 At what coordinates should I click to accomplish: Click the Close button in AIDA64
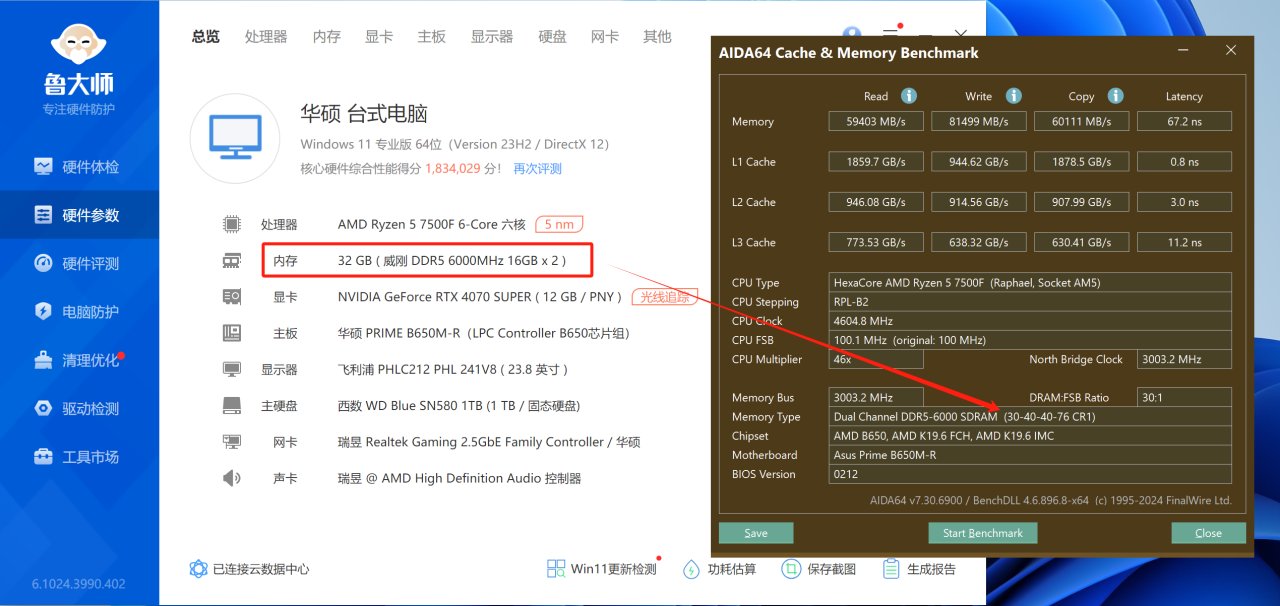tap(1208, 533)
